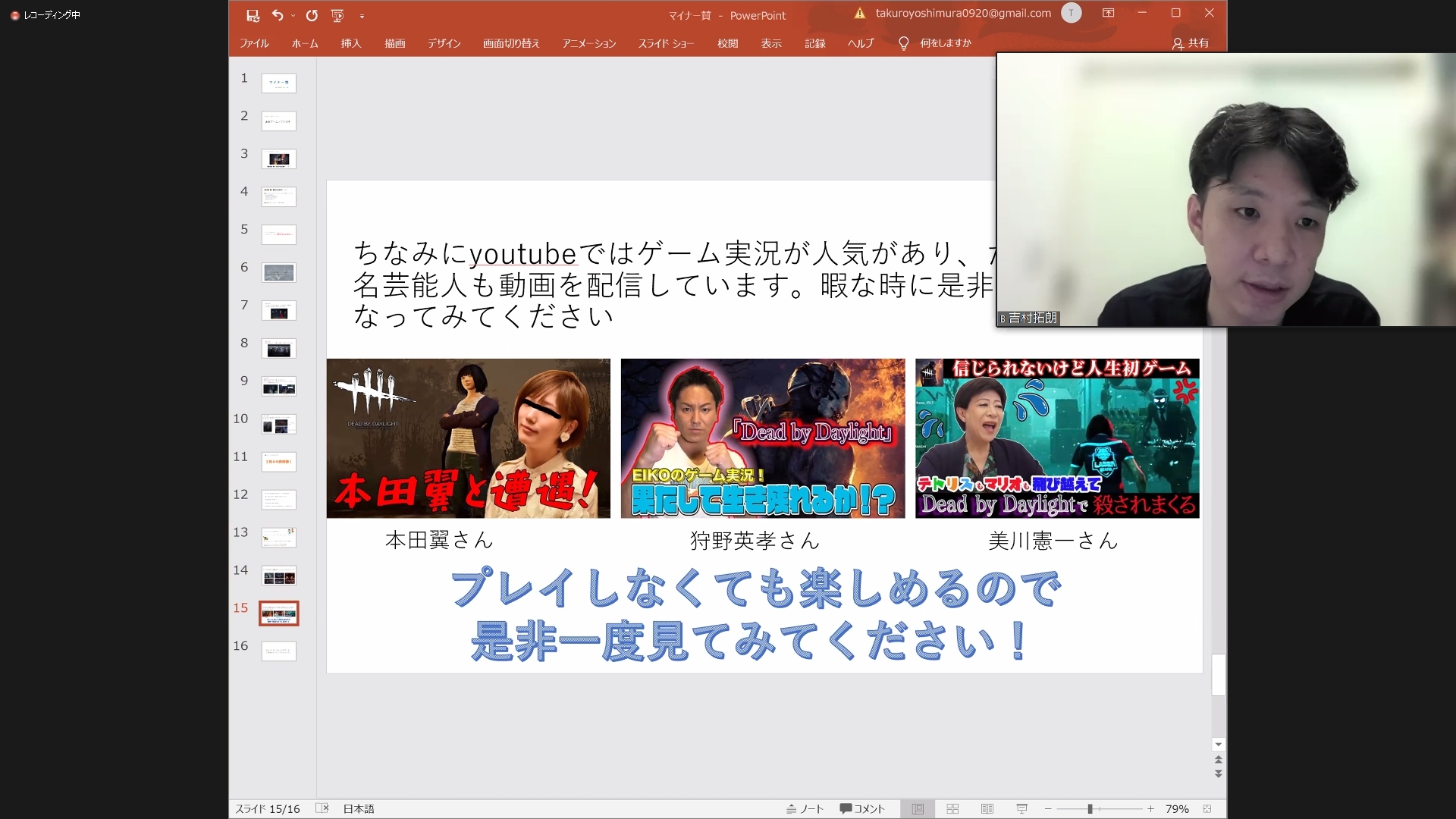Open the 表示 ribbon tab
The image size is (1456, 819).
tap(771, 43)
